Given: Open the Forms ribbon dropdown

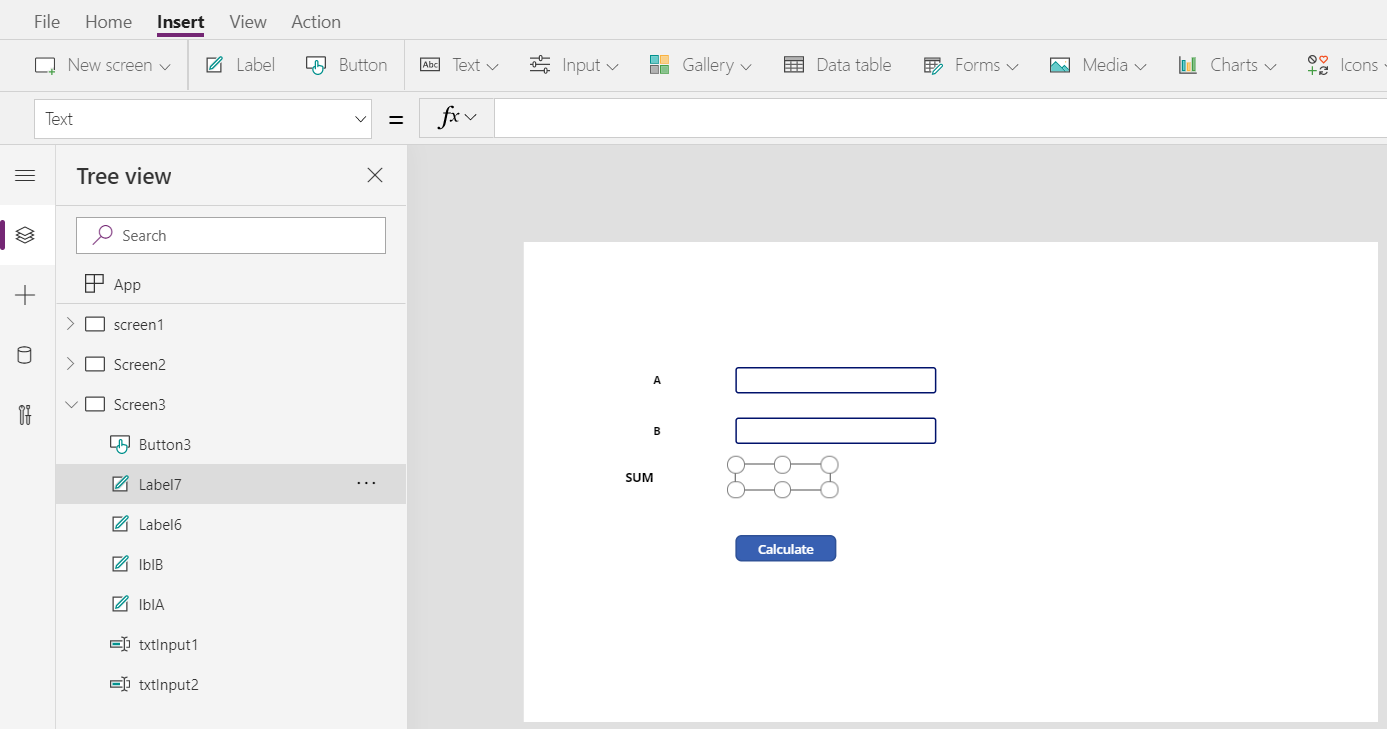Looking at the screenshot, I should tap(970, 64).
